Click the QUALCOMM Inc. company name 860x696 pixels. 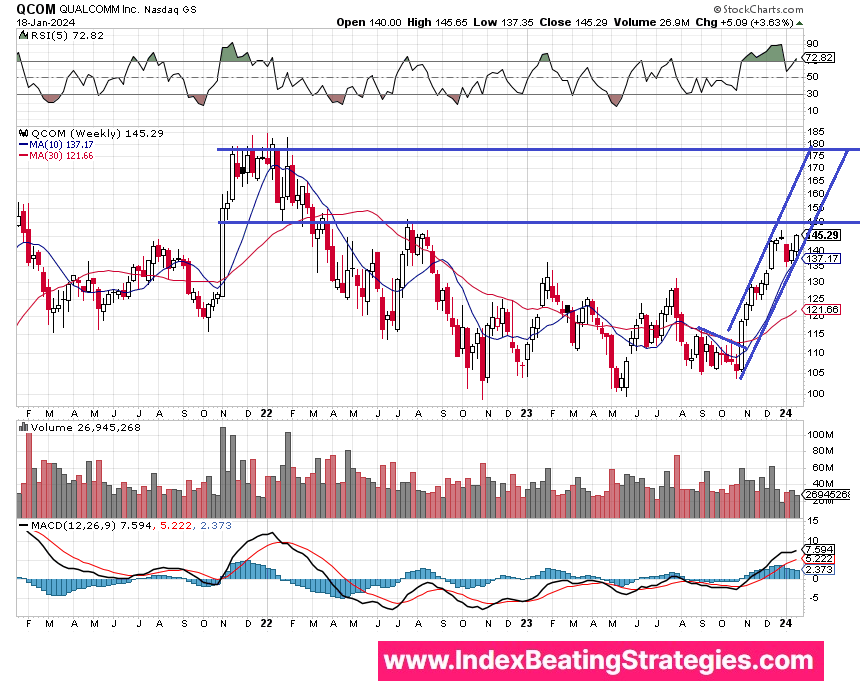100,9
